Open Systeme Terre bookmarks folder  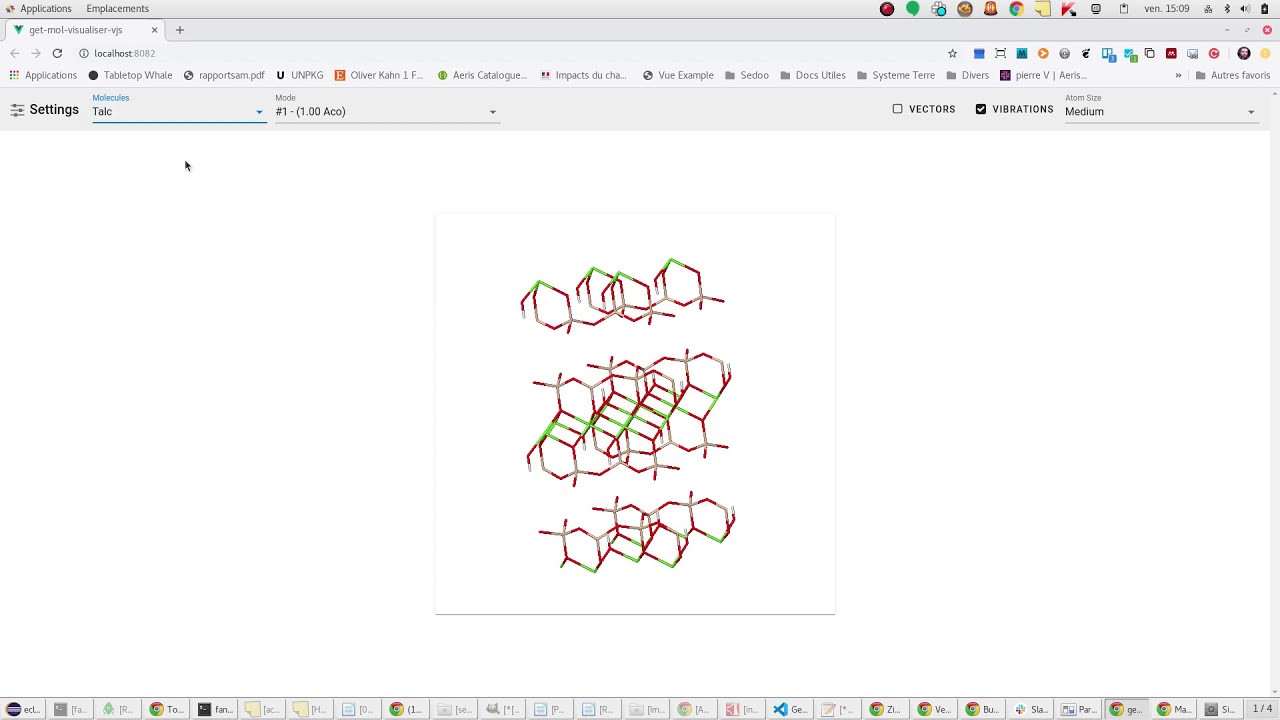896,75
